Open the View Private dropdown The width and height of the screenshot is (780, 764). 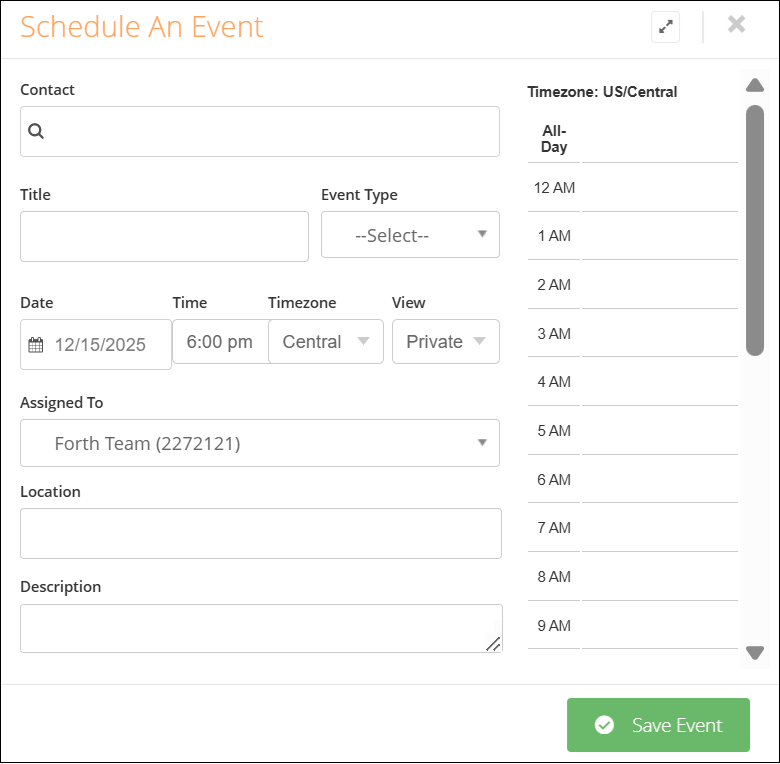tap(446, 342)
